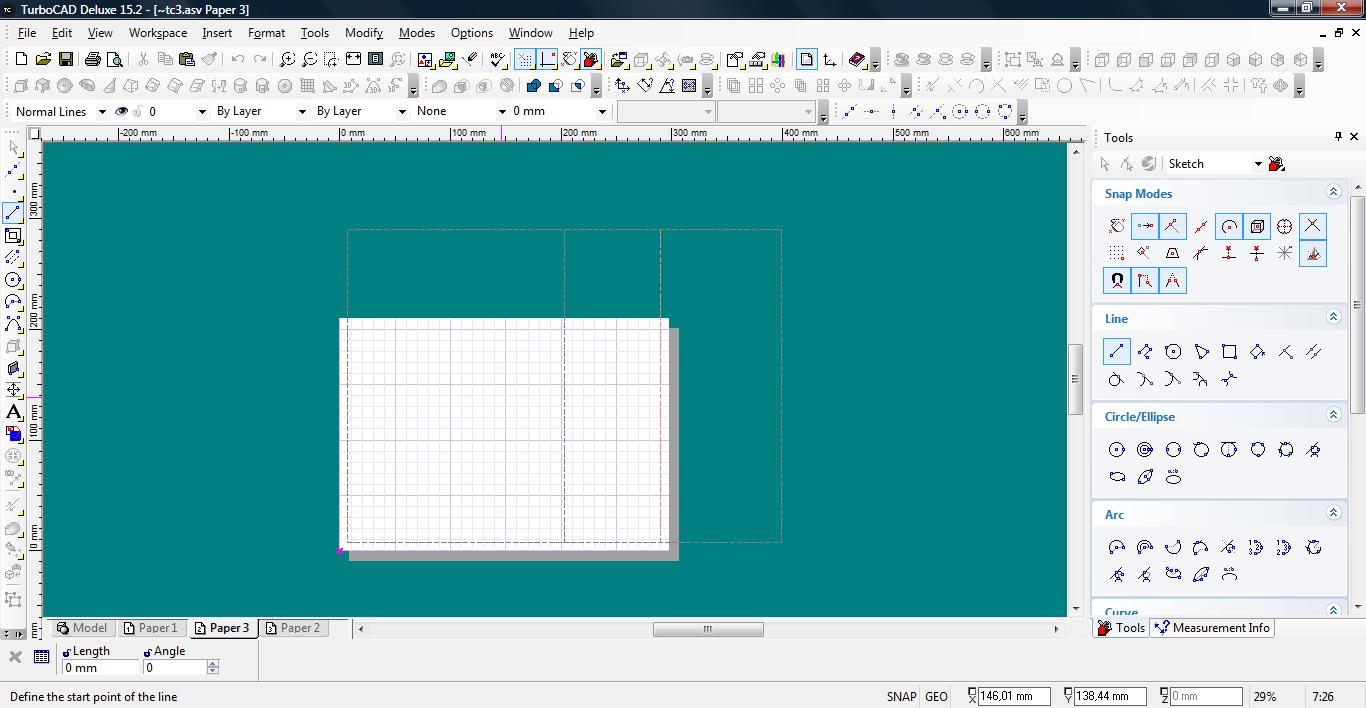Save the drawing with the floppy disk icon
This screenshot has width=1366, height=708.
pos(65,60)
